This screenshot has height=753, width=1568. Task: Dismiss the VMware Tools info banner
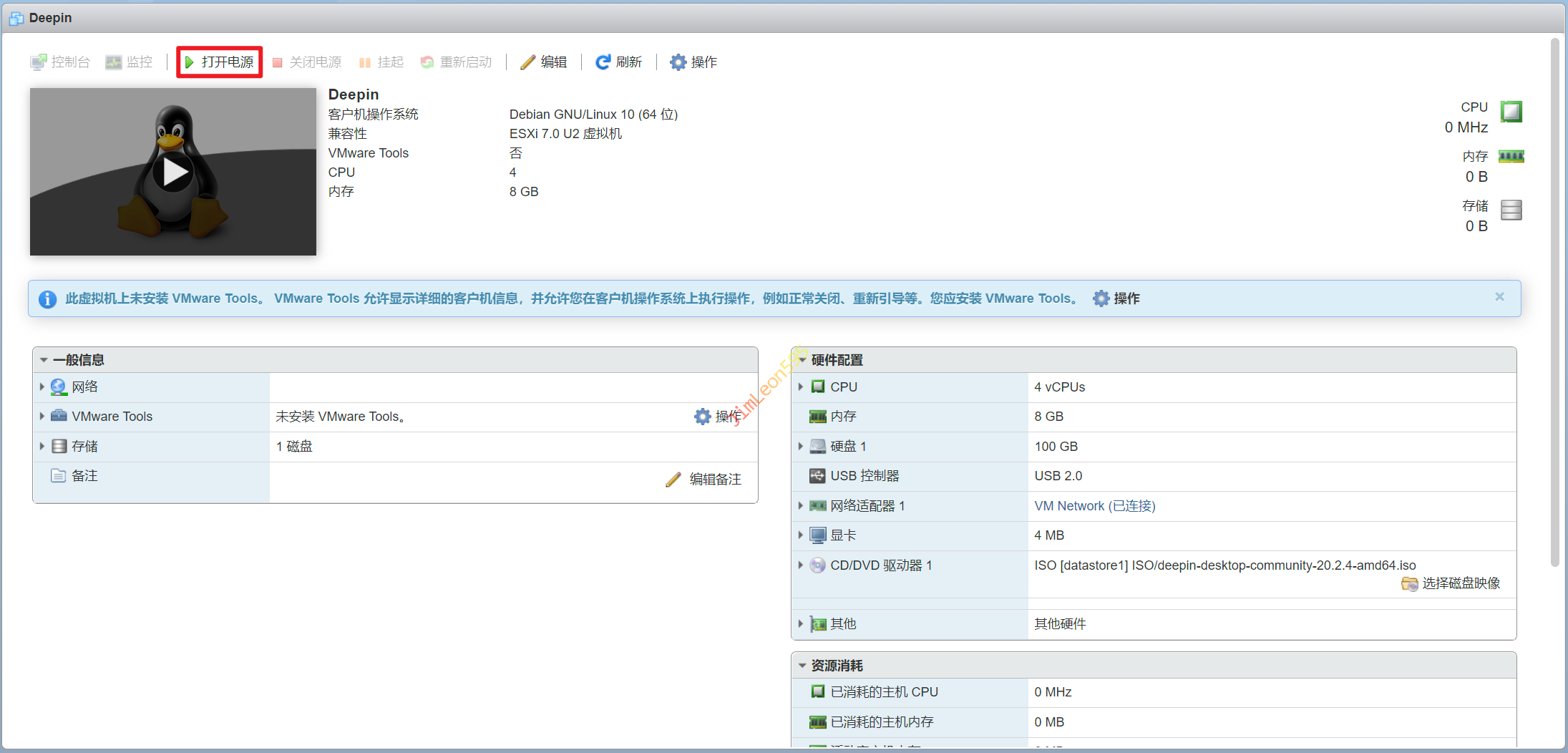1499,297
